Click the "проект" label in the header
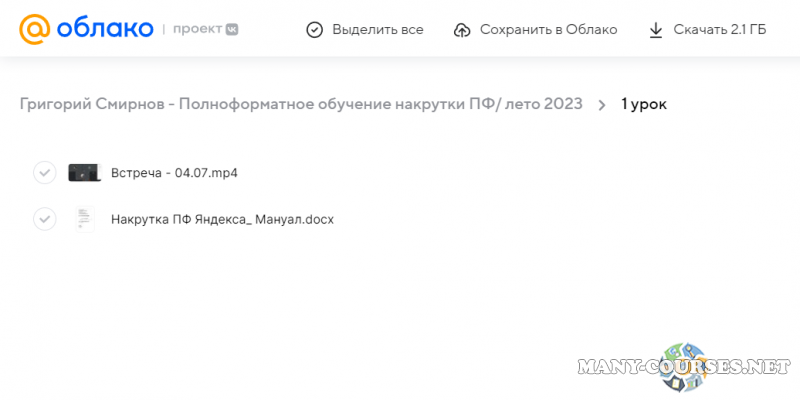800x400 pixels. [x=197, y=30]
